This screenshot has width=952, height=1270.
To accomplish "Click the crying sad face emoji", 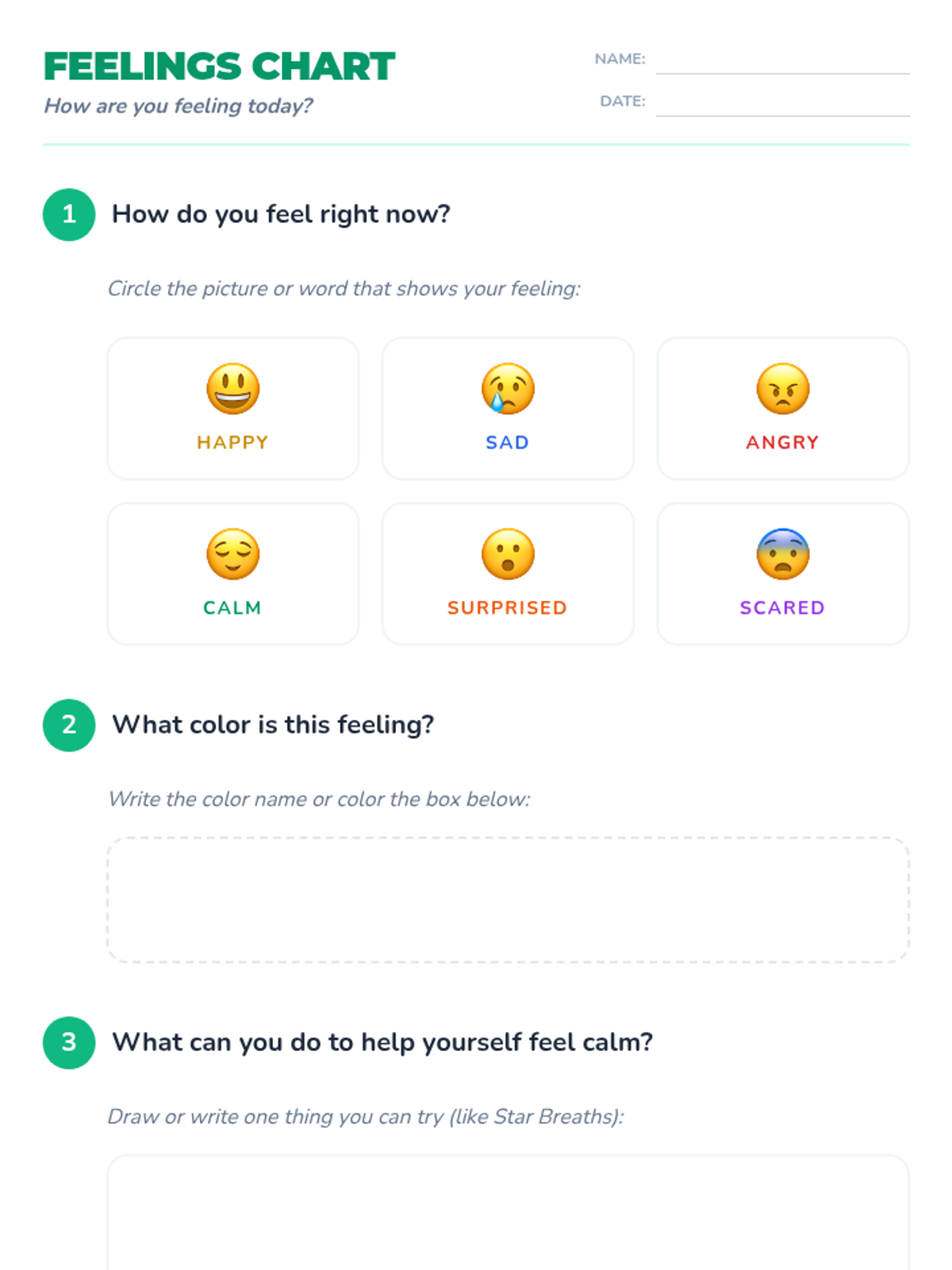I will coord(508,389).
